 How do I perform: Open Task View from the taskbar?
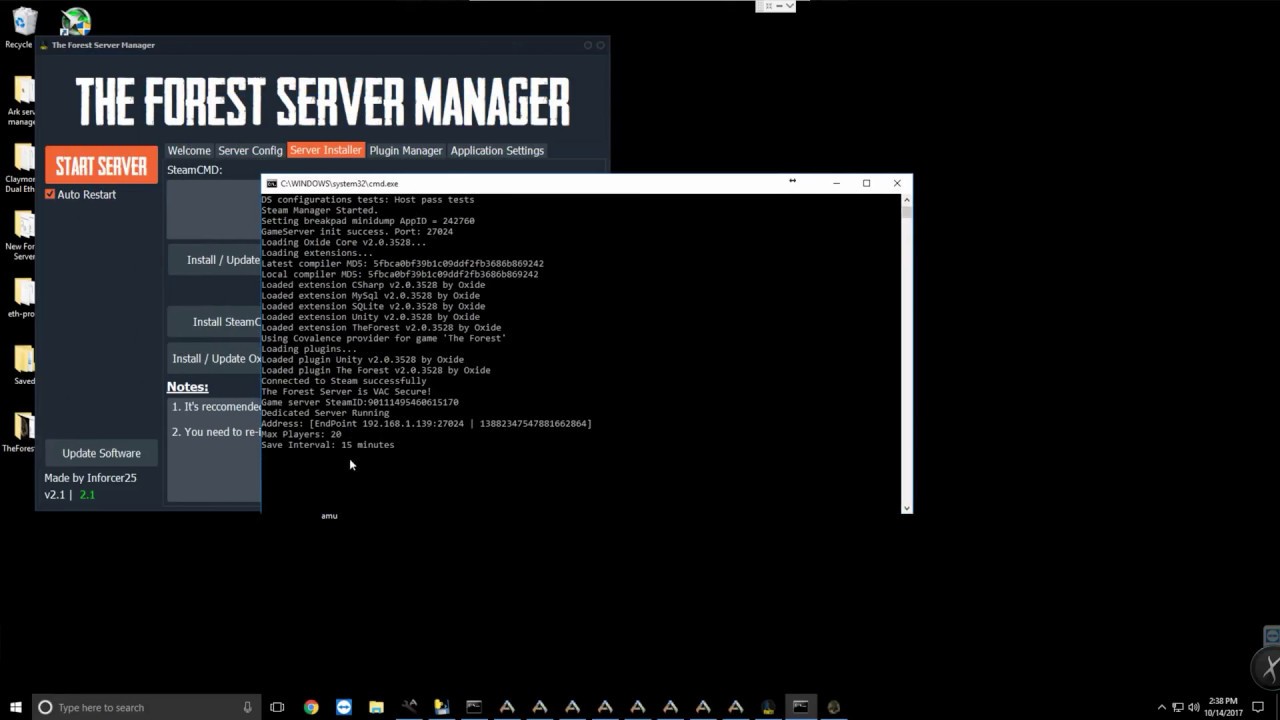tap(277, 707)
